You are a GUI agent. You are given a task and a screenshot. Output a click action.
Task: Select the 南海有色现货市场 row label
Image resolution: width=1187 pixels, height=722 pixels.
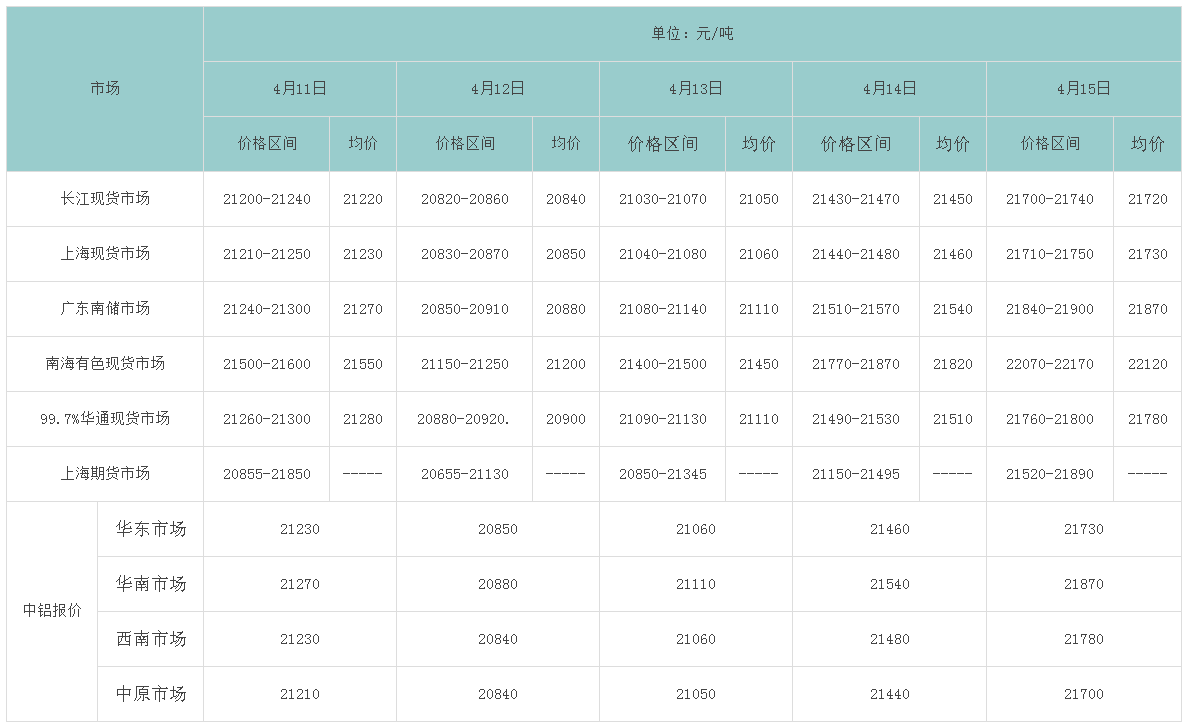(105, 364)
